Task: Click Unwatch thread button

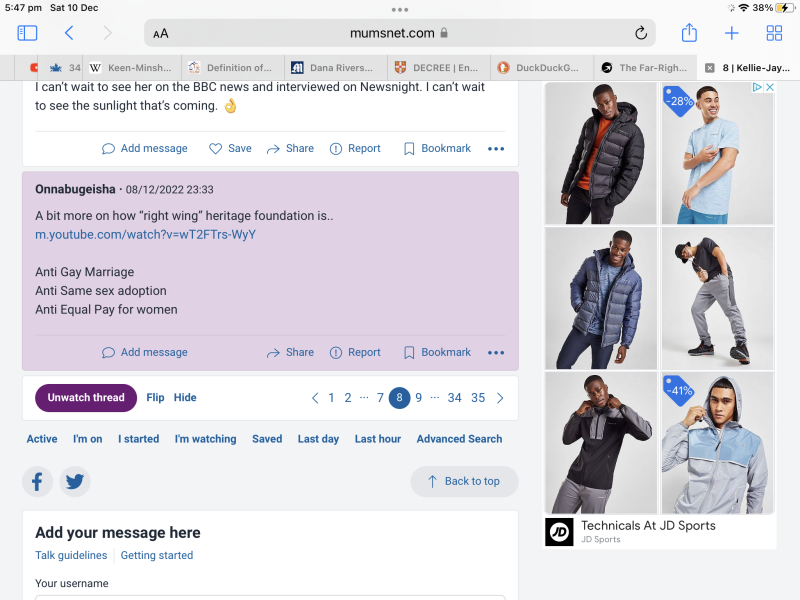Action: 86,398
